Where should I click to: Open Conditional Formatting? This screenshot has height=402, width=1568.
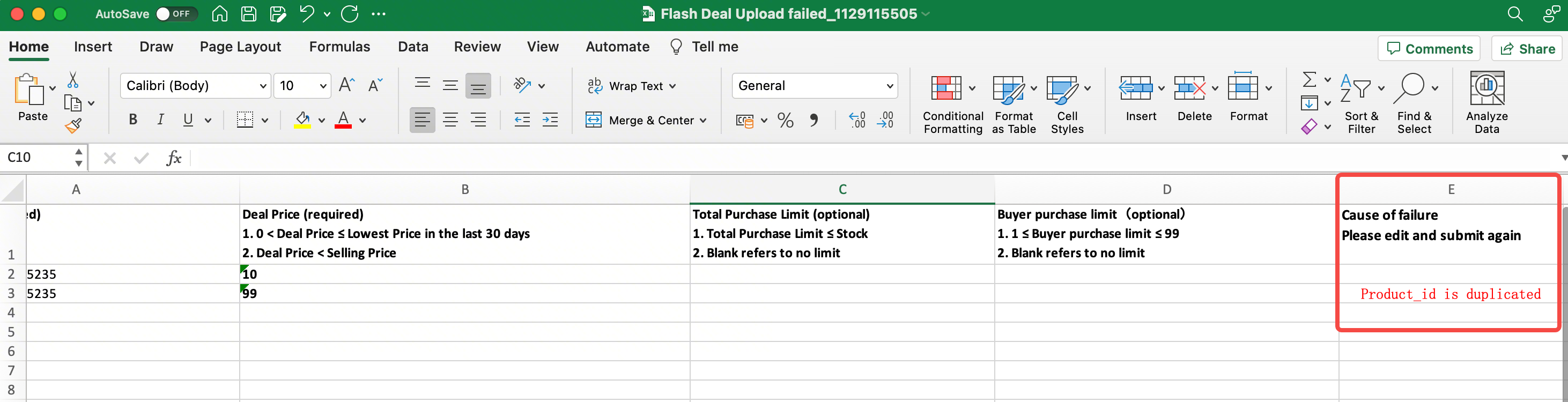click(x=952, y=103)
